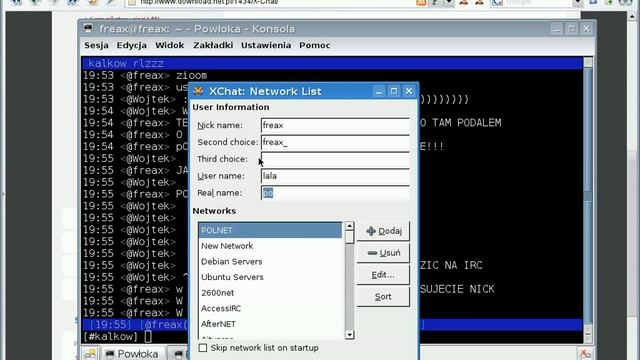Click the icon at Konsola's bottom-right corner
The image size is (640, 360).
tap(585, 353)
